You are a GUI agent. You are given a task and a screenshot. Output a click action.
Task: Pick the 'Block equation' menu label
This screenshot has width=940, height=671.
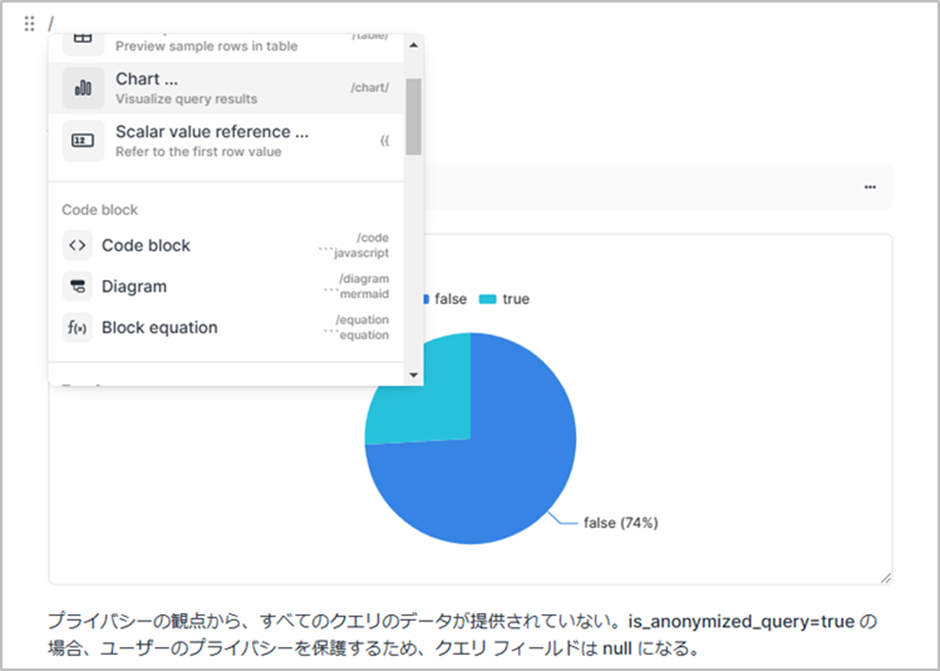coord(159,328)
